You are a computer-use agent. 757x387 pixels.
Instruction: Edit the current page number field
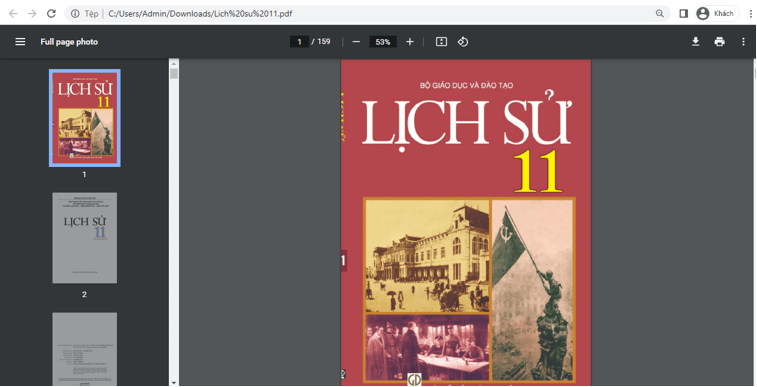[299, 42]
